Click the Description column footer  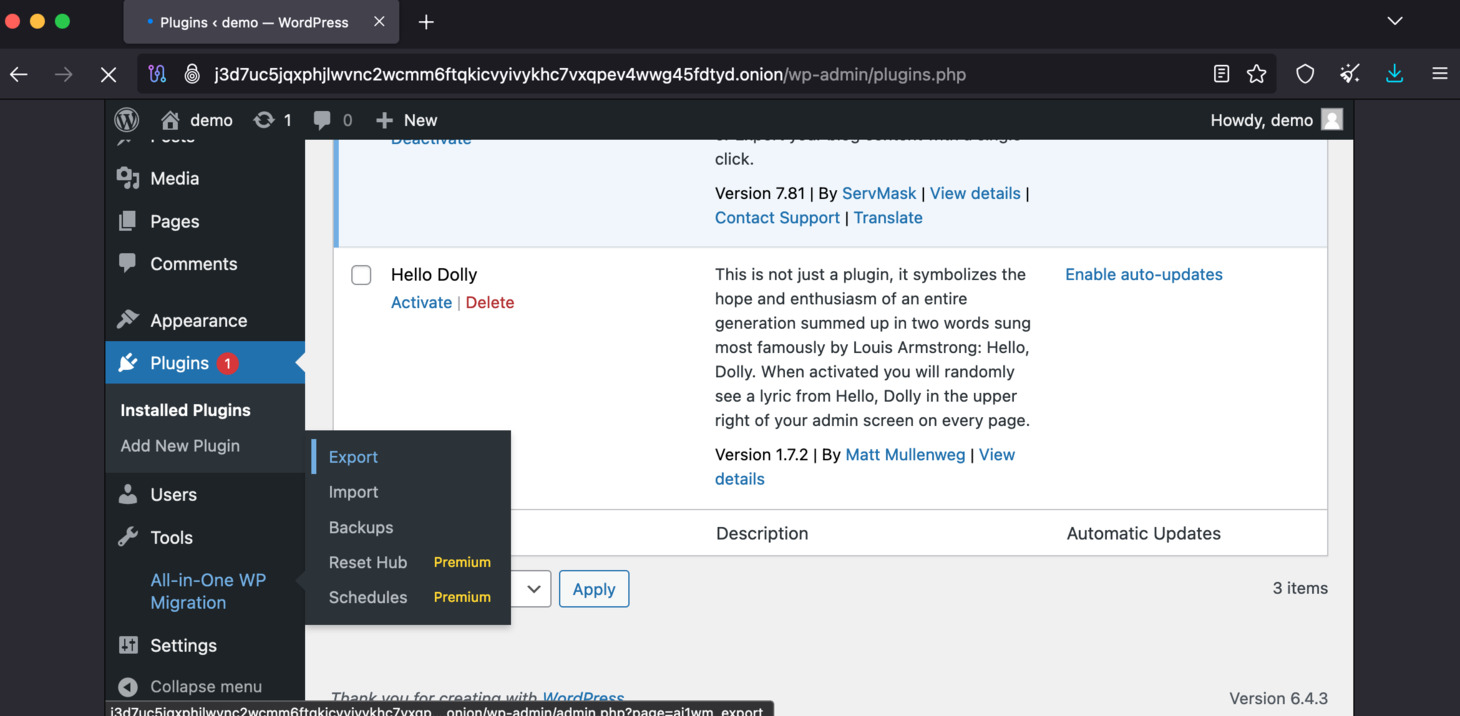(762, 533)
